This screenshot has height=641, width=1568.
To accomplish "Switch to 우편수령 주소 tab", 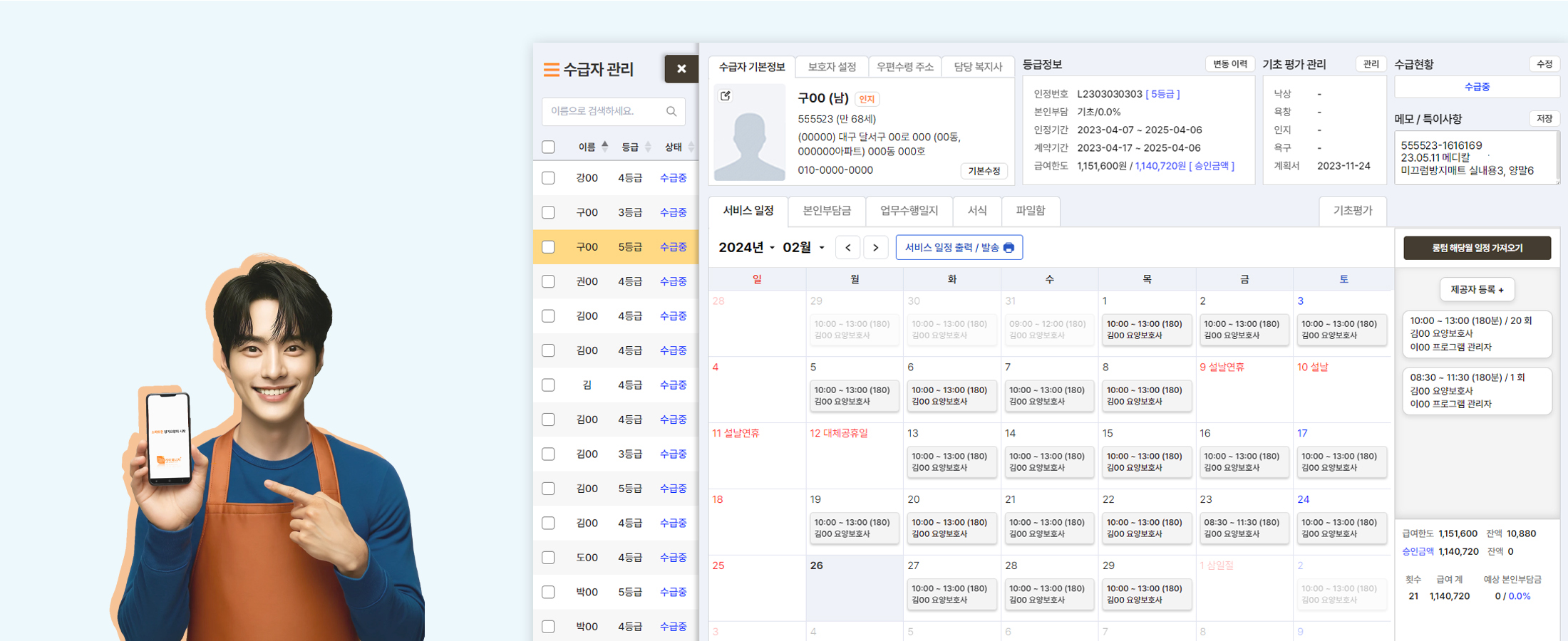I will (904, 66).
